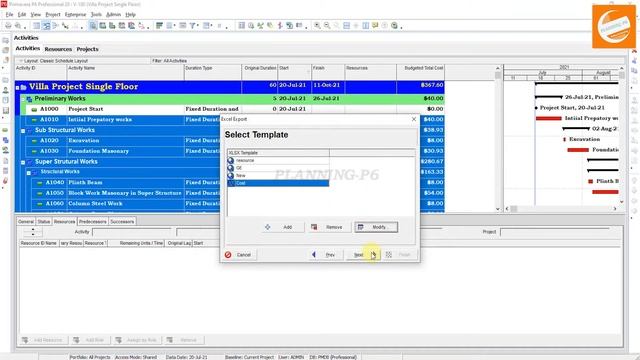The height and width of the screenshot is (360, 640).
Task: Click the Modify icon in the dialog
Action: pos(360,227)
